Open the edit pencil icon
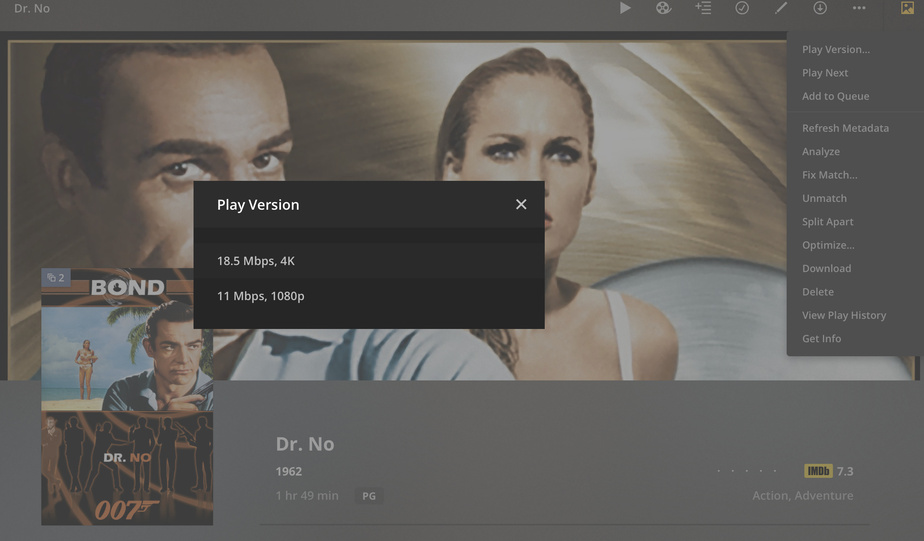This screenshot has width=924, height=541. click(781, 8)
